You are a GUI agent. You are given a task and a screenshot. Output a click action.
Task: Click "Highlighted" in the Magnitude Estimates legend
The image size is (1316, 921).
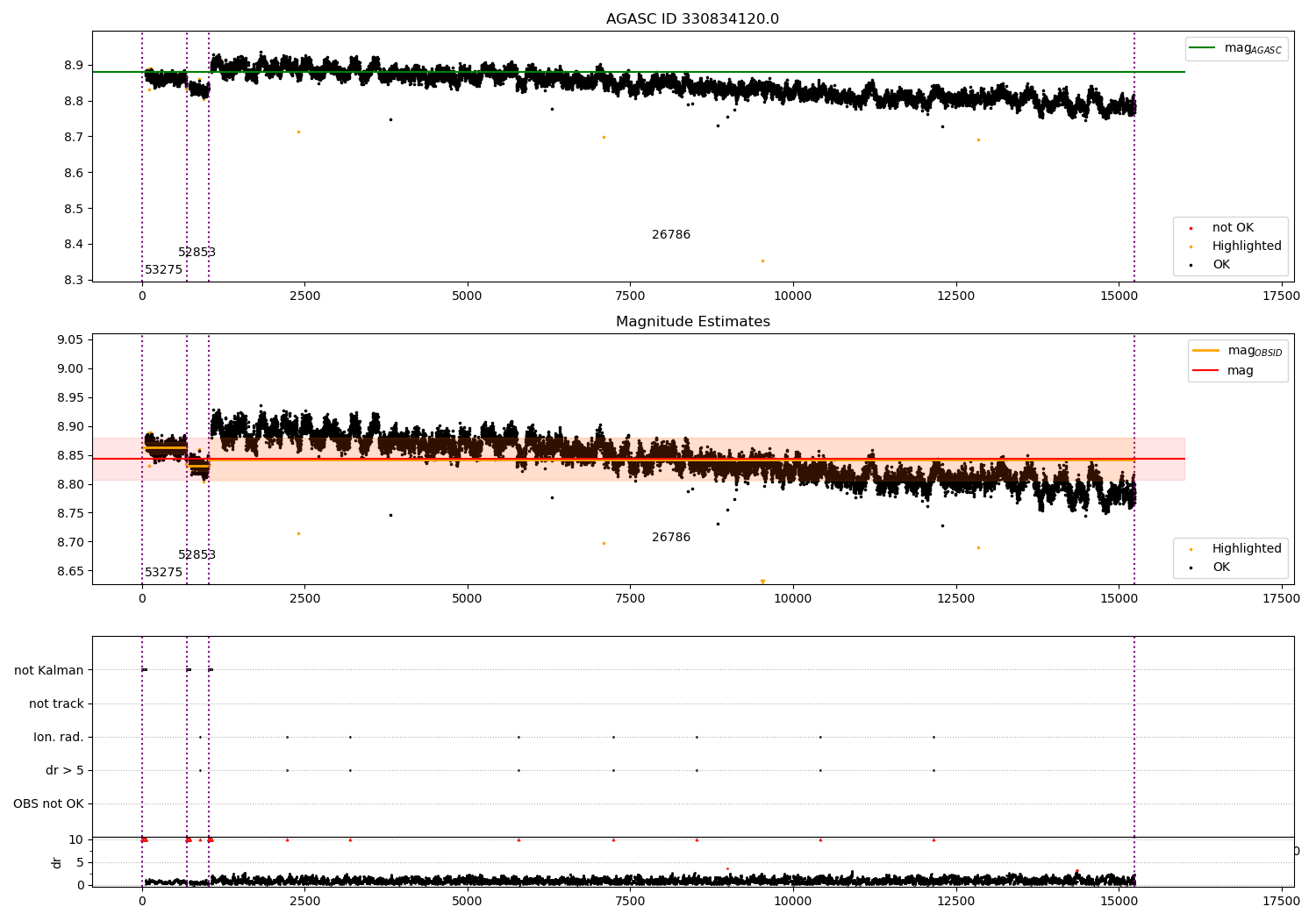click(x=1235, y=549)
